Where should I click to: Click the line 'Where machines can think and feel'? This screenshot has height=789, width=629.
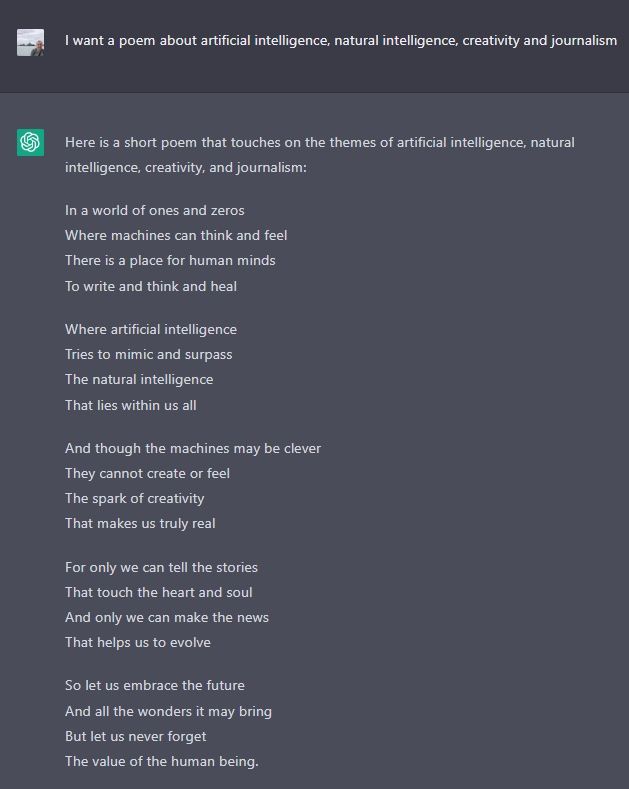176,235
